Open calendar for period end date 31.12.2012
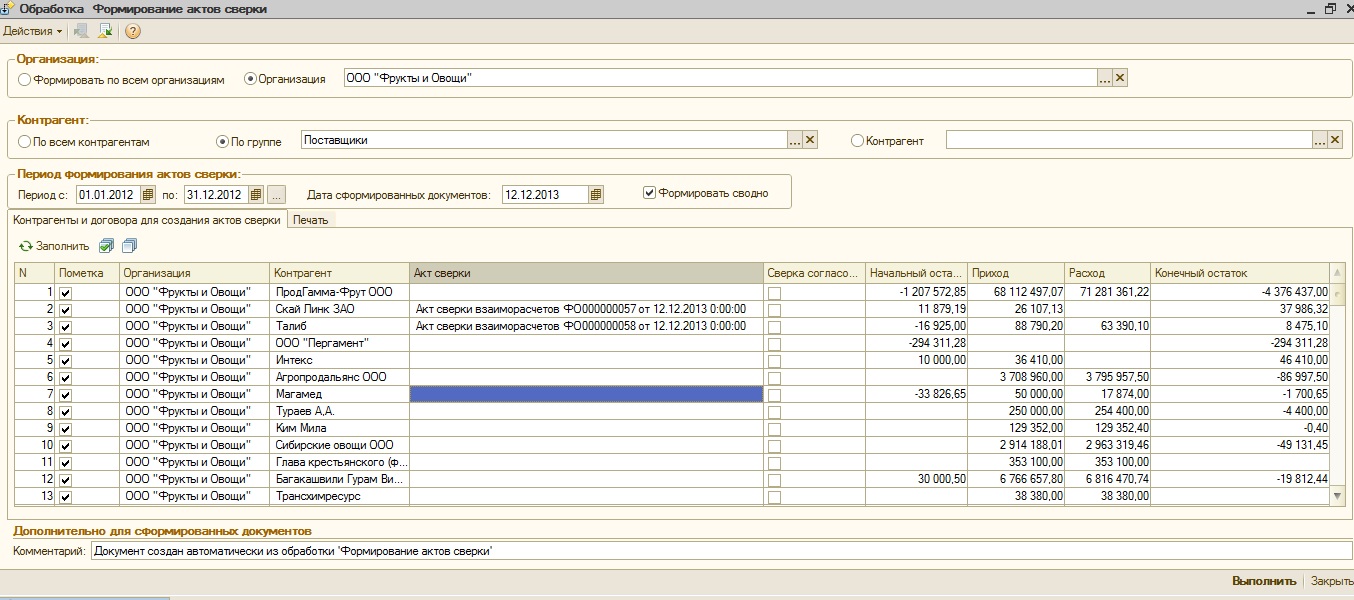The width and height of the screenshot is (1354, 600). pyautogui.click(x=256, y=194)
